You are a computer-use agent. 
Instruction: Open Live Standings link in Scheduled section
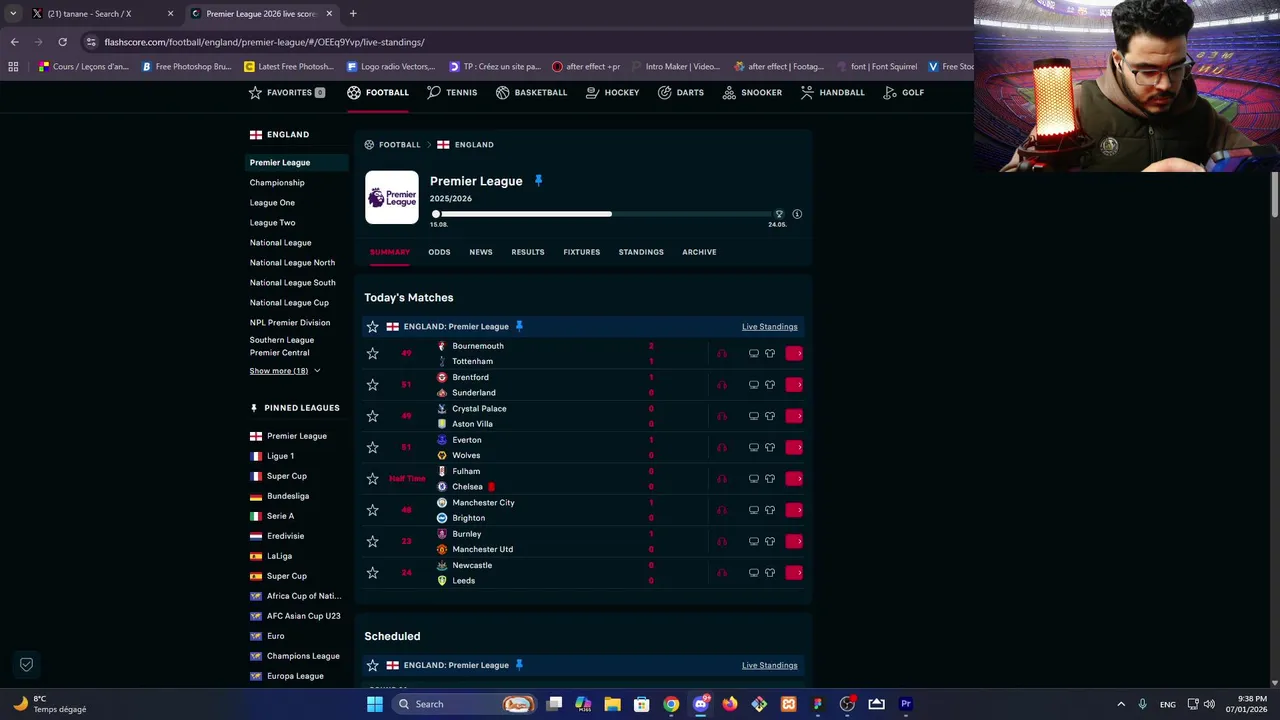tap(770, 665)
